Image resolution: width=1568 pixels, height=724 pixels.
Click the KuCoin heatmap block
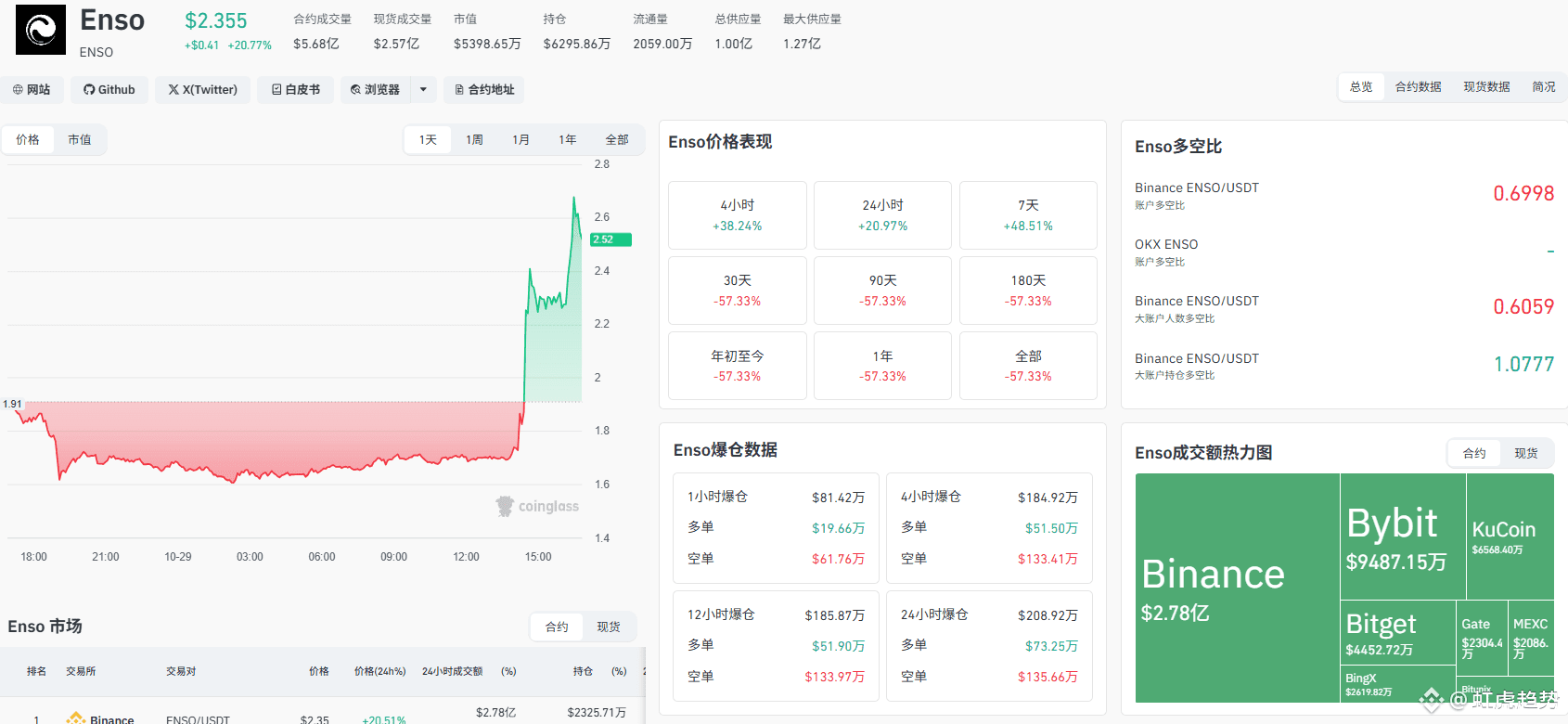tap(1510, 537)
